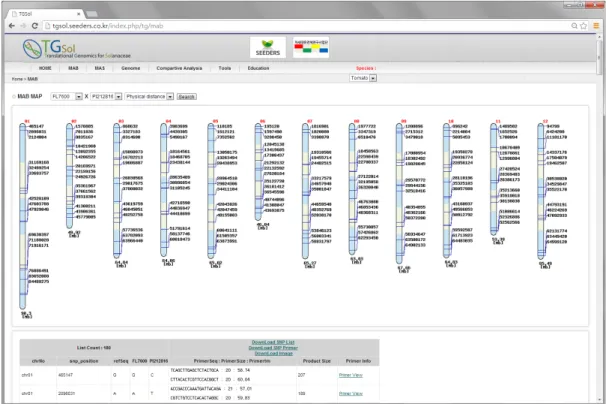Click the chromosome 07 ideogram
Viewport: 606px width, 404px height.
coord(306,191)
